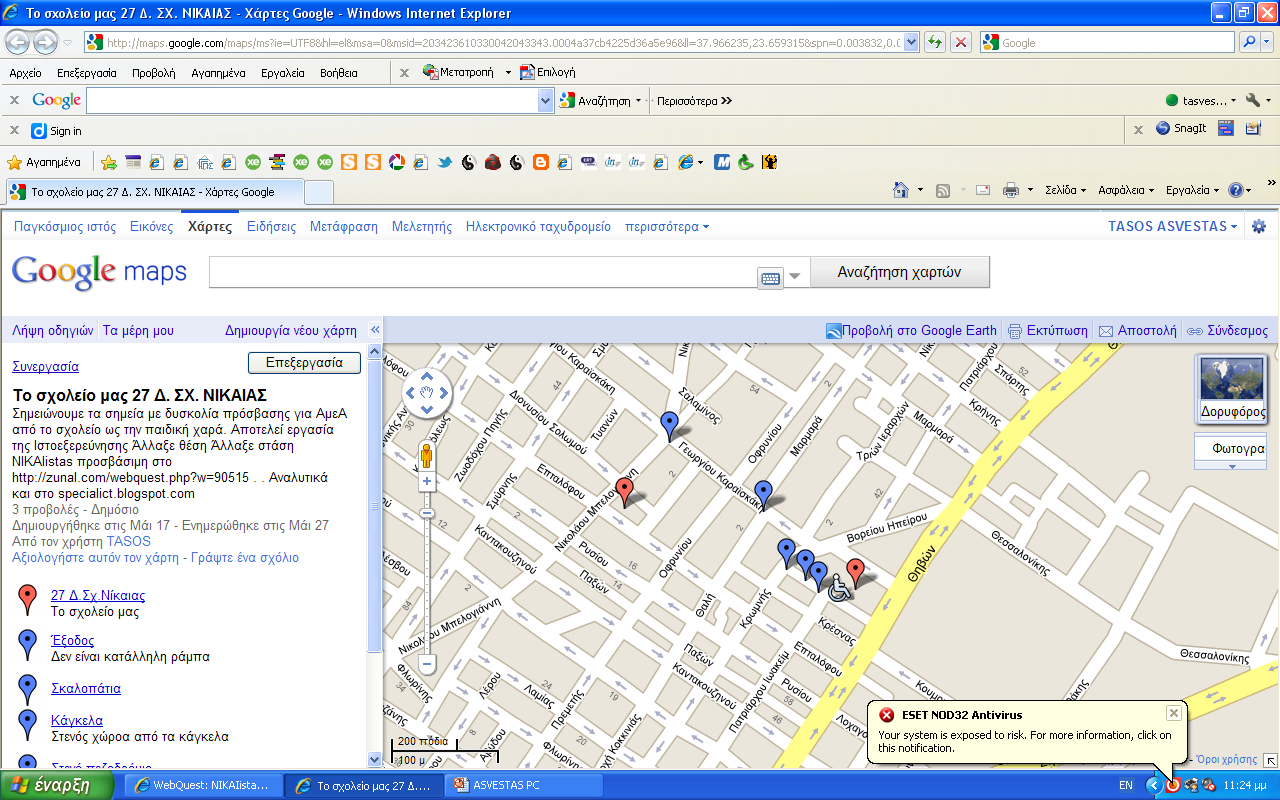Click the red marker beside the wheelchair icon
Viewport: 1280px width, 800px height.
click(x=855, y=573)
